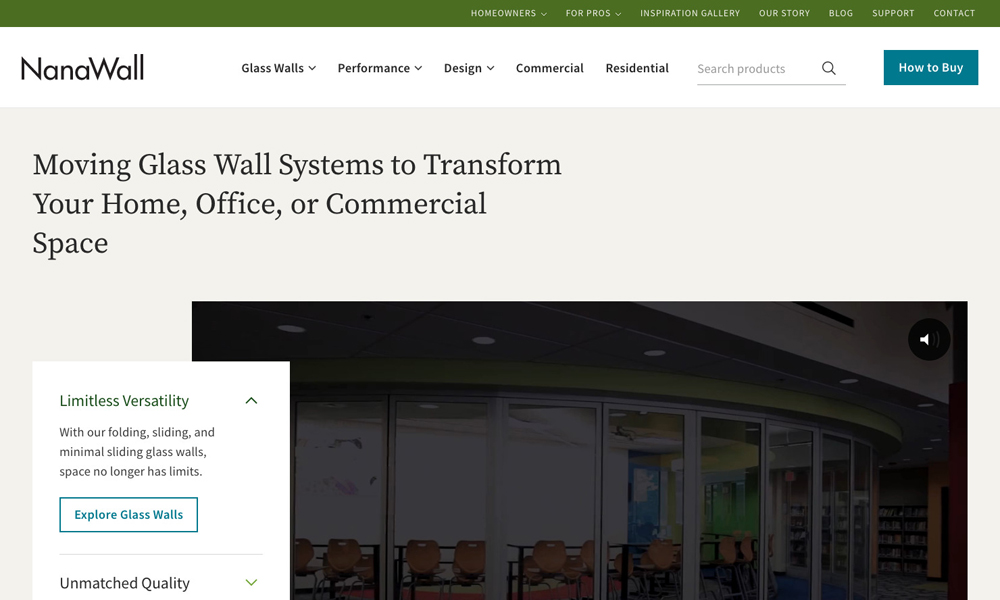Collapse the Limitless Versatility section
Viewport: 1000px width, 600px height.
pos(251,401)
